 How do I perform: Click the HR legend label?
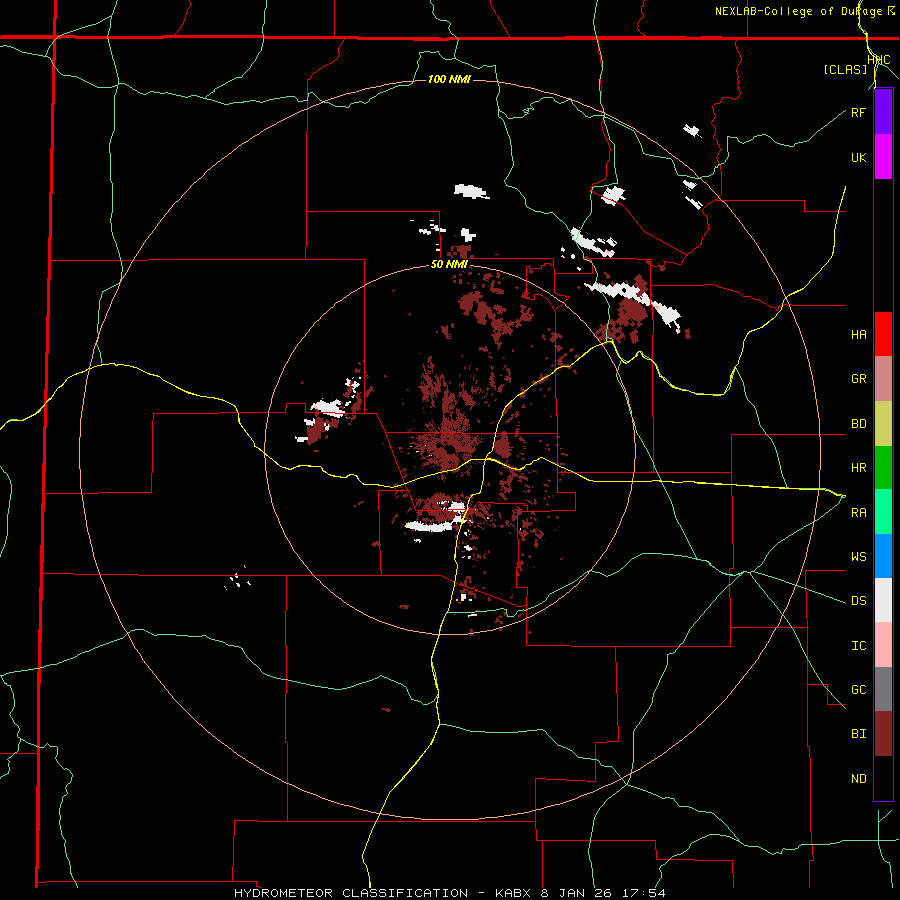pos(858,468)
